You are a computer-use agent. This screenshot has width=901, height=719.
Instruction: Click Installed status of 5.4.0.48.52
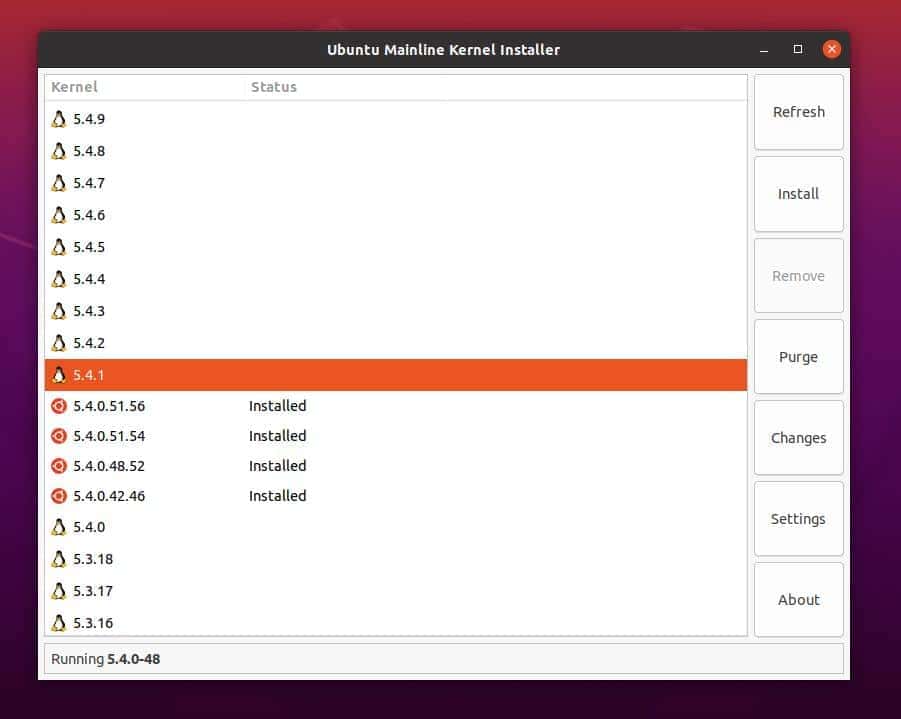278,466
